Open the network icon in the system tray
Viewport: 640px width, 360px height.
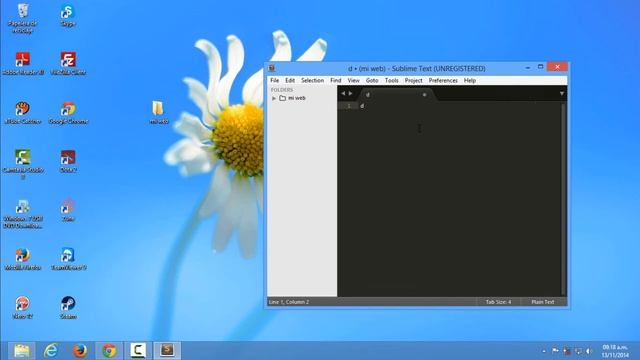(x=578, y=351)
